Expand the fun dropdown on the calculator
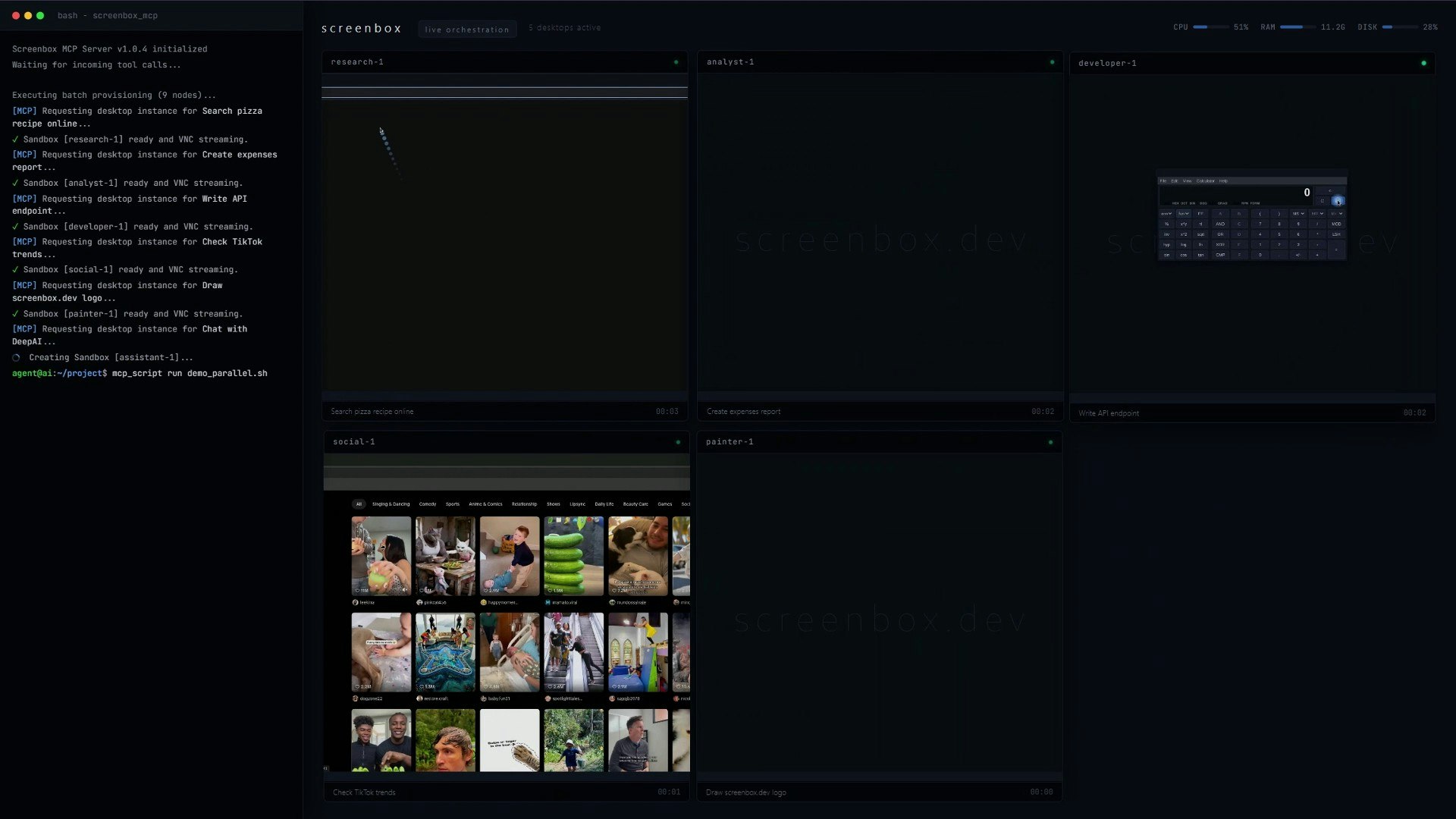 [1184, 214]
